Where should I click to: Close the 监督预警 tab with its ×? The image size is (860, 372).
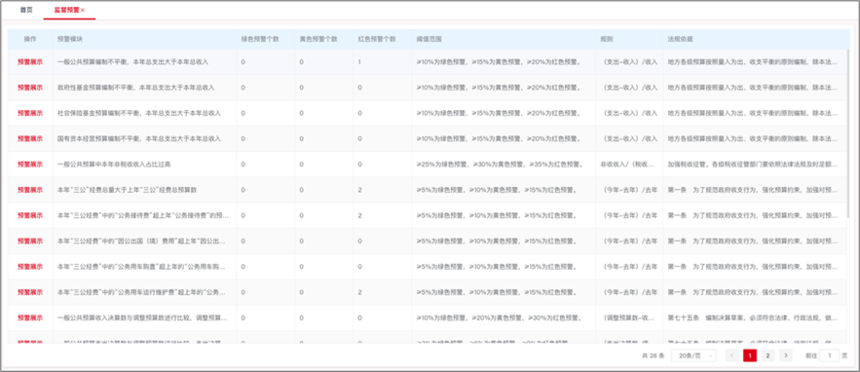(83, 10)
